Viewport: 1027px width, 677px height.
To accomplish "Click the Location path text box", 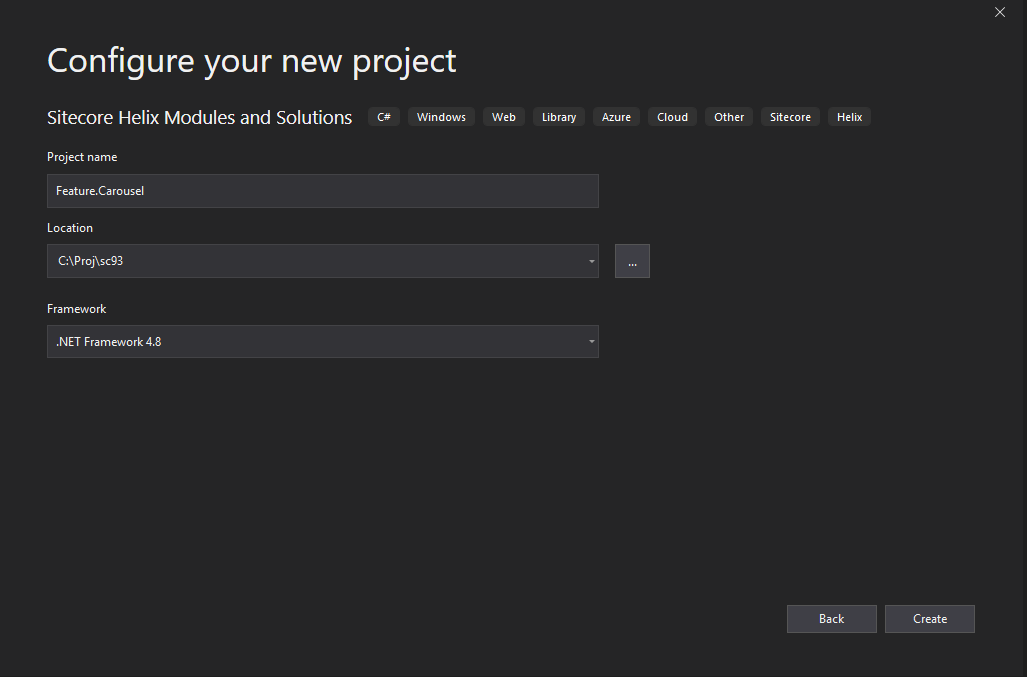I will 315,261.
